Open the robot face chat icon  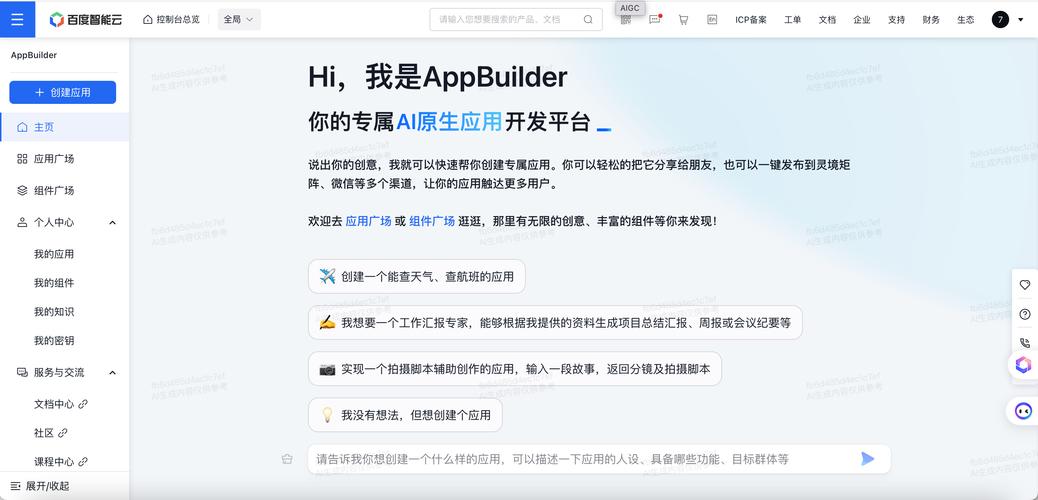pyautogui.click(x=1023, y=411)
